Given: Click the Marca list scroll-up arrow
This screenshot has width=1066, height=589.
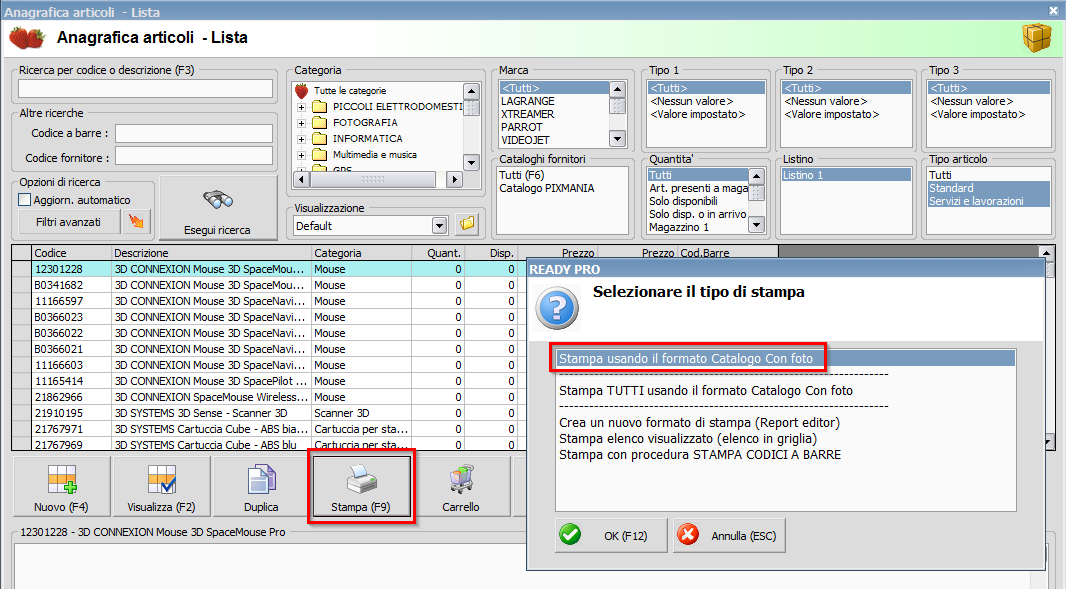Looking at the screenshot, I should tap(617, 89).
